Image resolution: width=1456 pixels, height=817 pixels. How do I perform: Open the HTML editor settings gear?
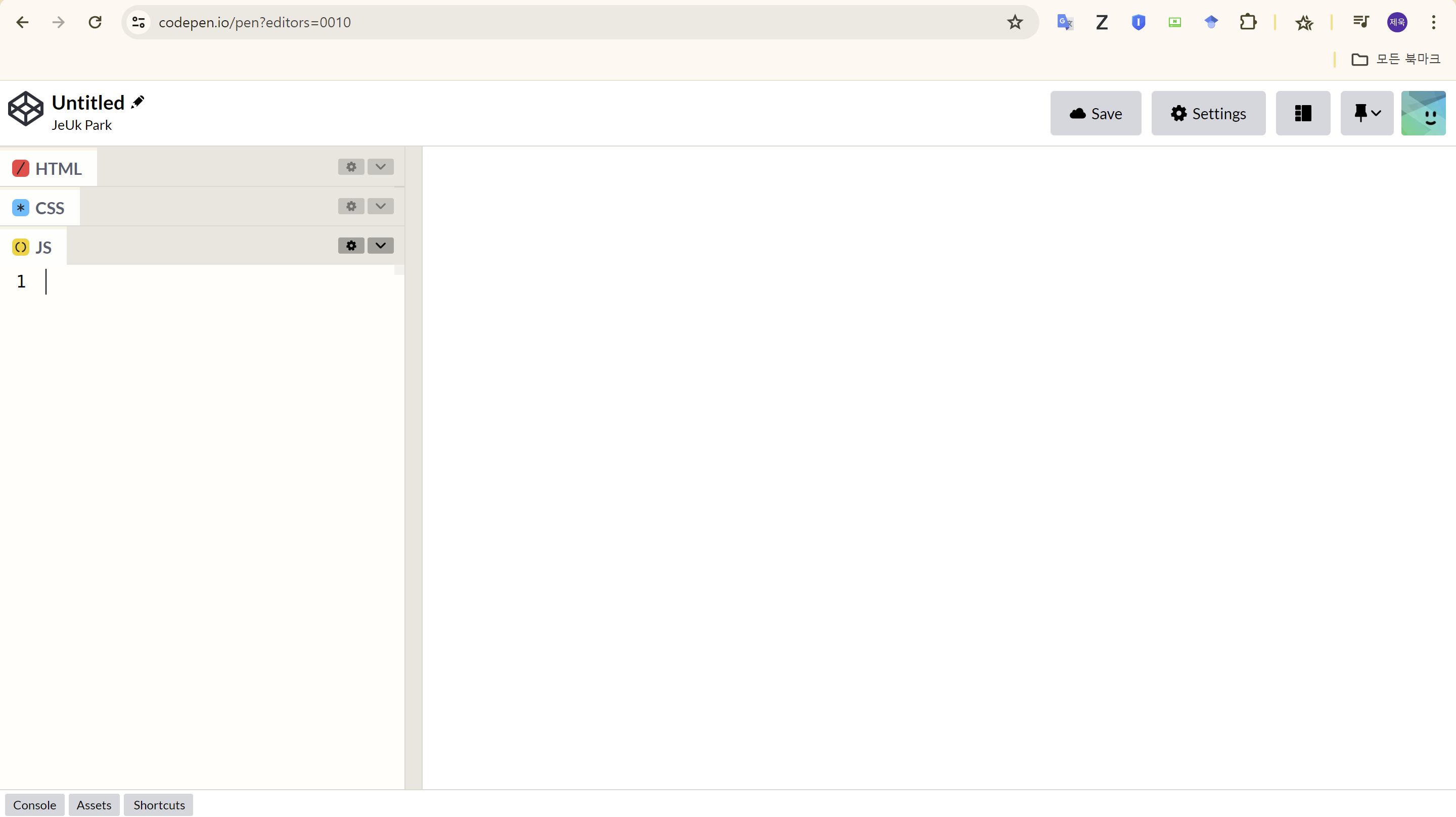(351, 167)
